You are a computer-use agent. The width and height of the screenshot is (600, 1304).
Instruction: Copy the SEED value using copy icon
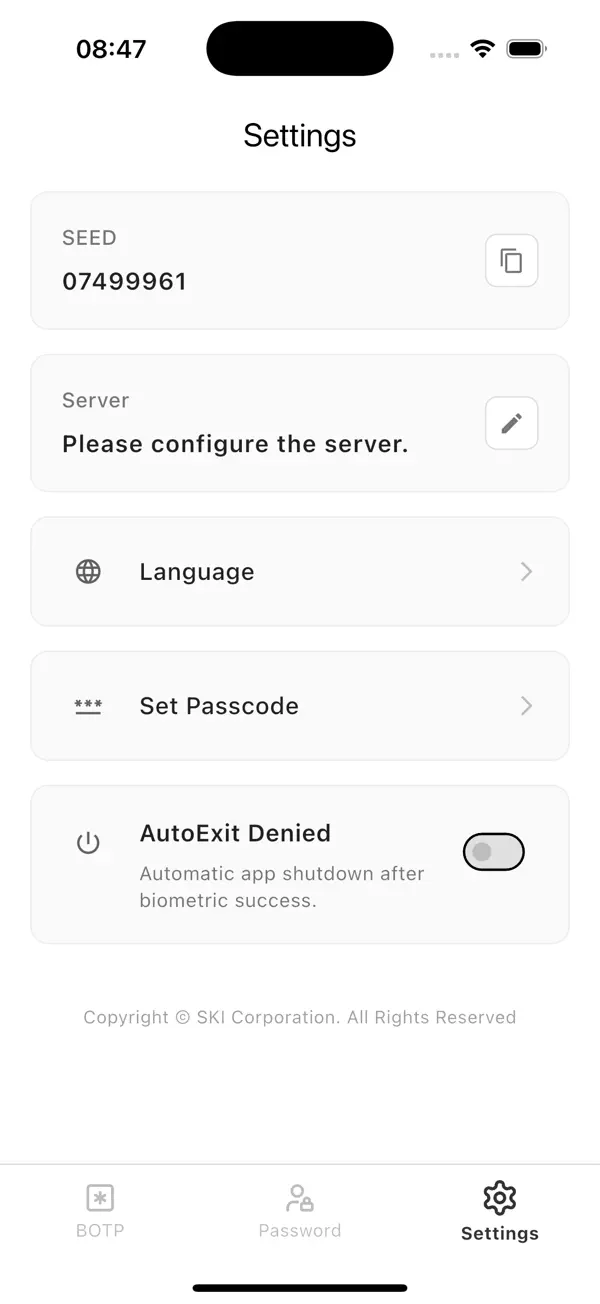tap(511, 260)
